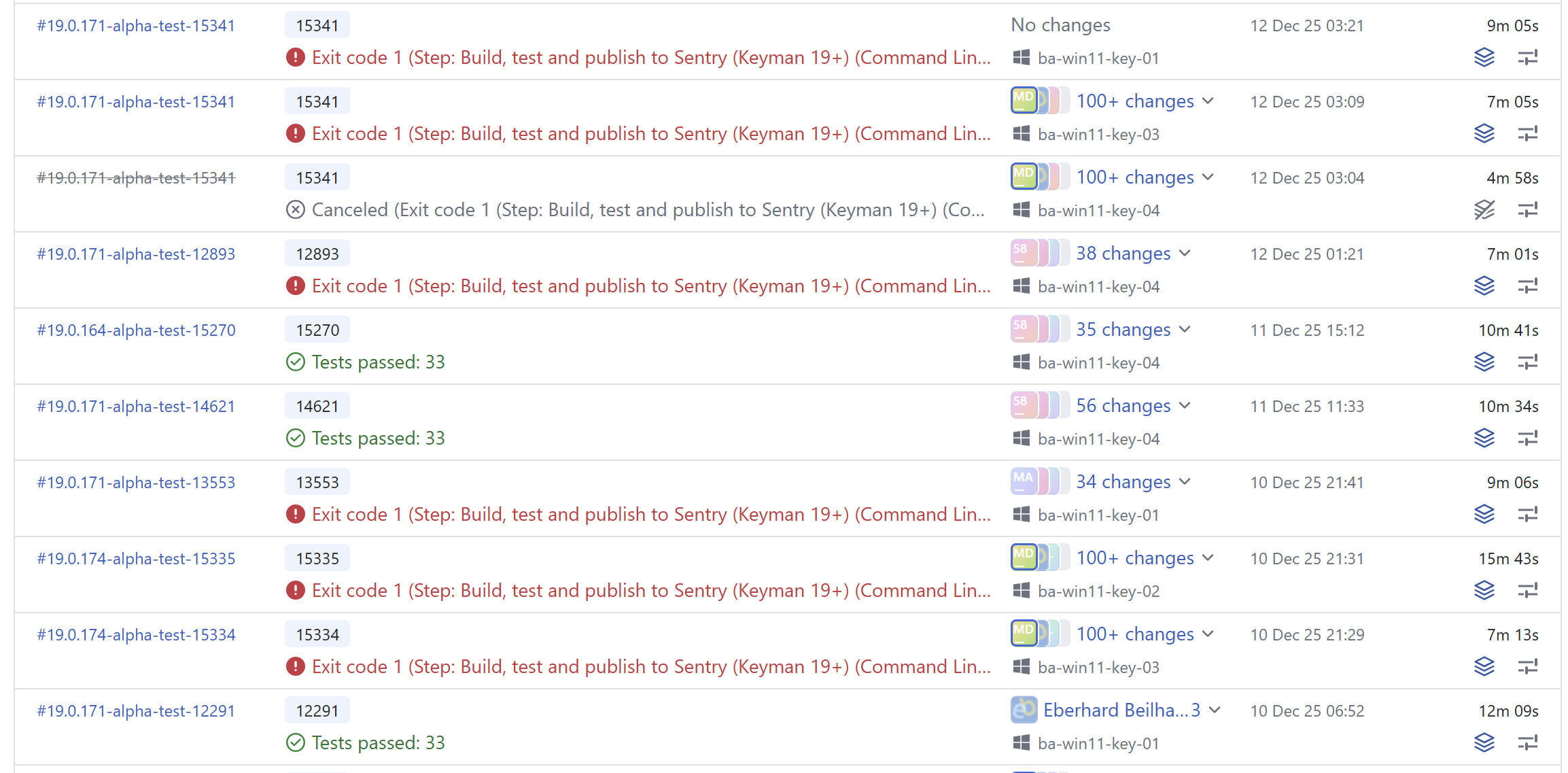Image resolution: width=1568 pixels, height=773 pixels.
Task: Click disabled artifacts icon on the canceled build
Action: tap(1484, 210)
